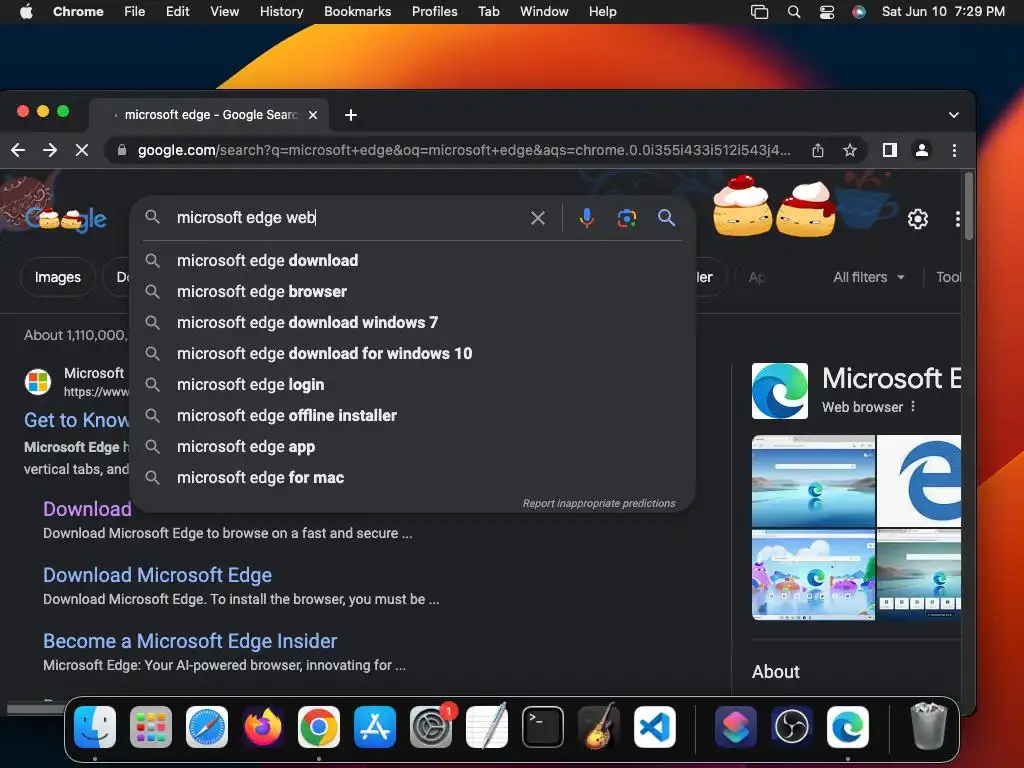Screen dimensions: 1024x768
Task: Open Download Microsoft Edge link
Action: tap(157, 575)
